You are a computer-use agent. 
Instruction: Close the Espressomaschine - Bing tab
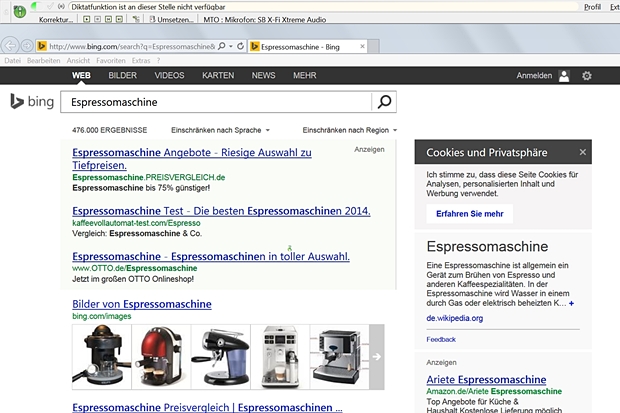(x=362, y=47)
